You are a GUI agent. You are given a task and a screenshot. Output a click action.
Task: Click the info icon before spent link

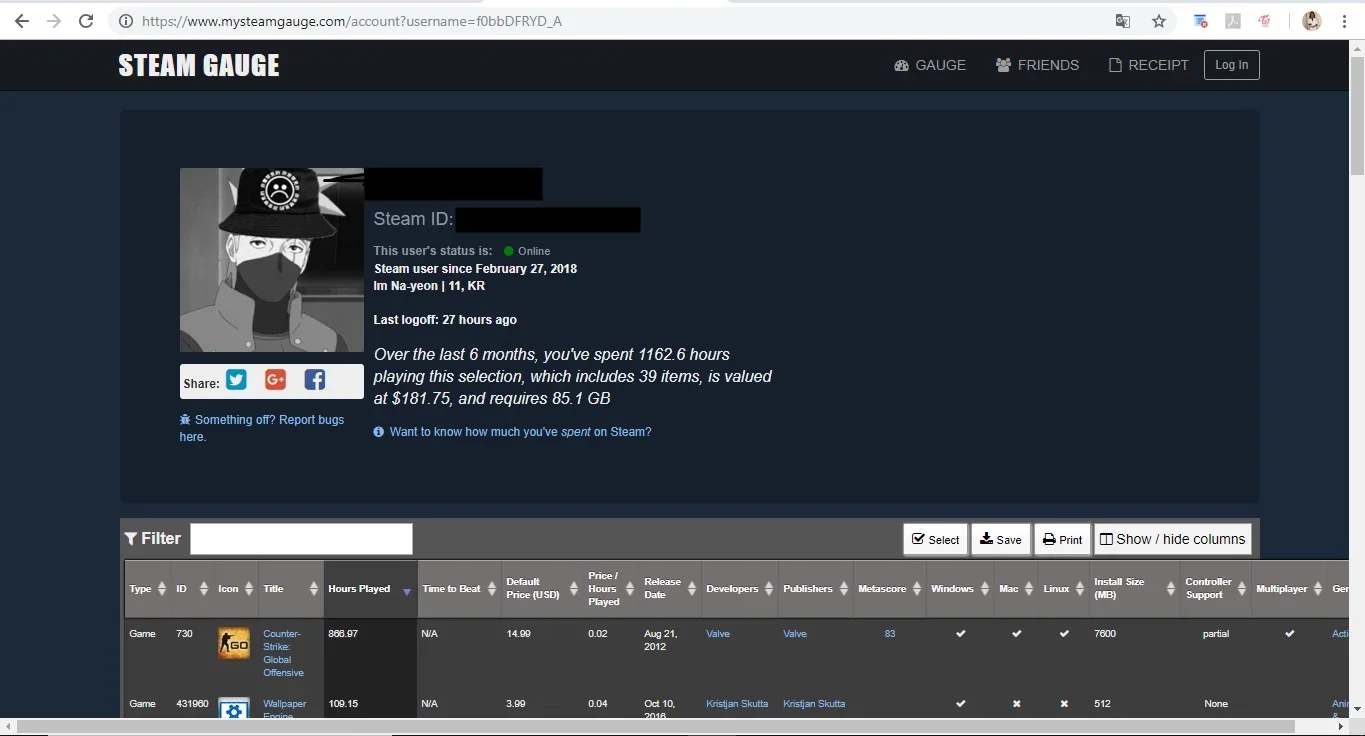pyautogui.click(x=379, y=432)
